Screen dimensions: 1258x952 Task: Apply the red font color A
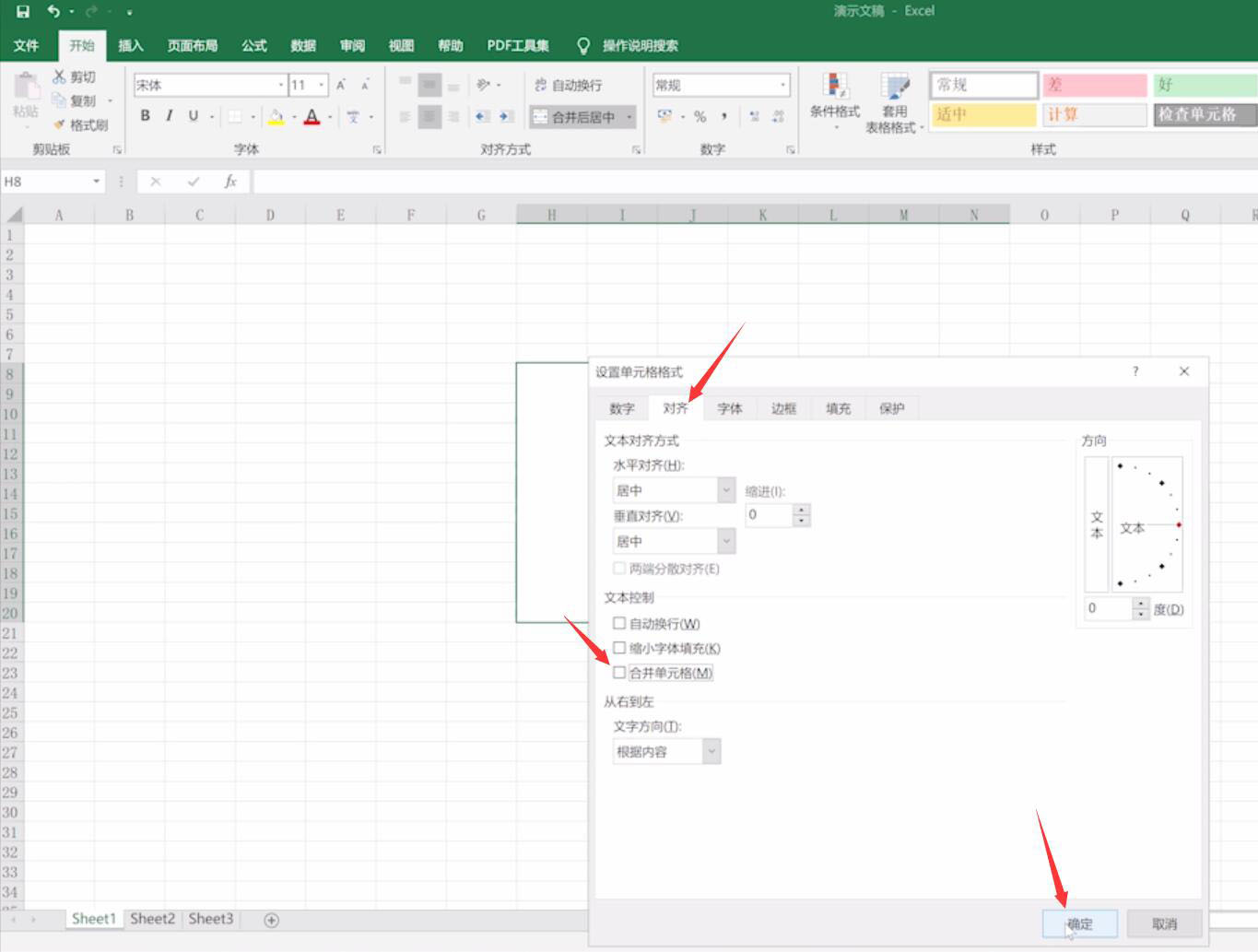[312, 116]
